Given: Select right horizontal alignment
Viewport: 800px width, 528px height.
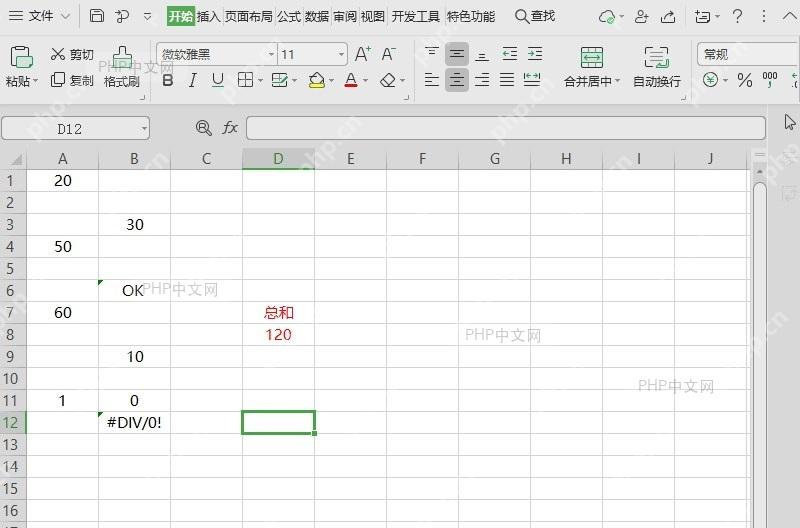Looking at the screenshot, I should tap(482, 80).
